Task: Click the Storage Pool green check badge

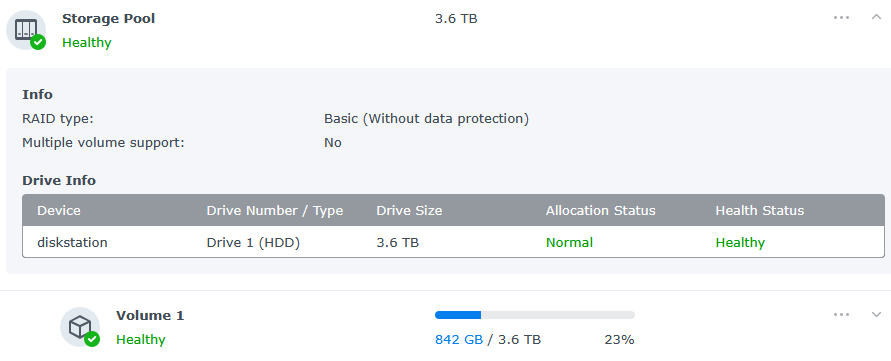Action: (38, 42)
